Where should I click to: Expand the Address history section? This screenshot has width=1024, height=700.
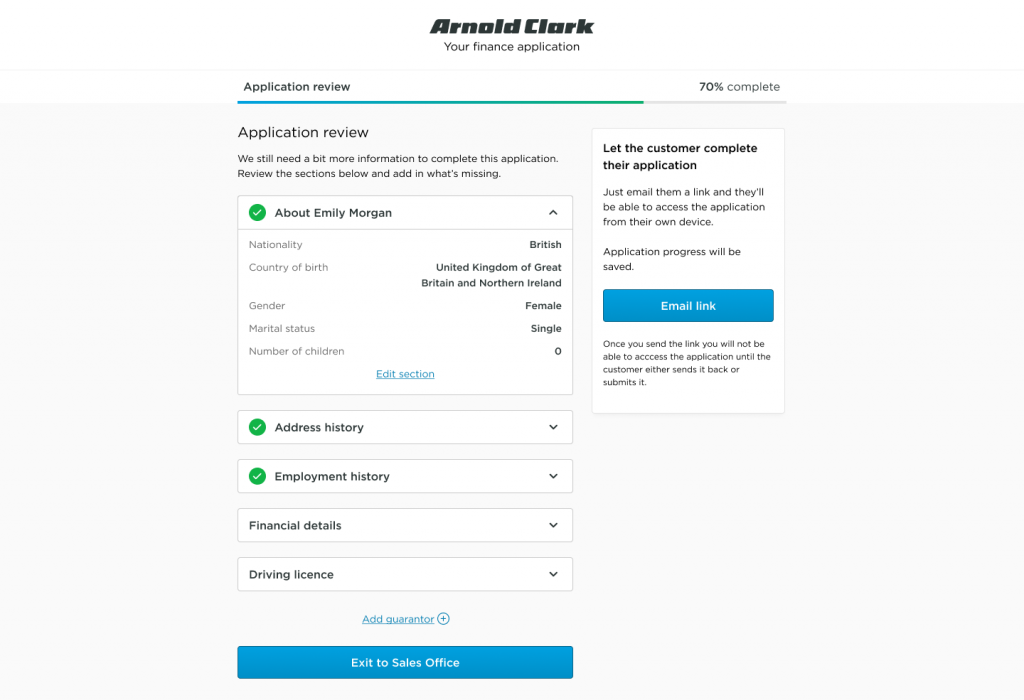tap(553, 427)
